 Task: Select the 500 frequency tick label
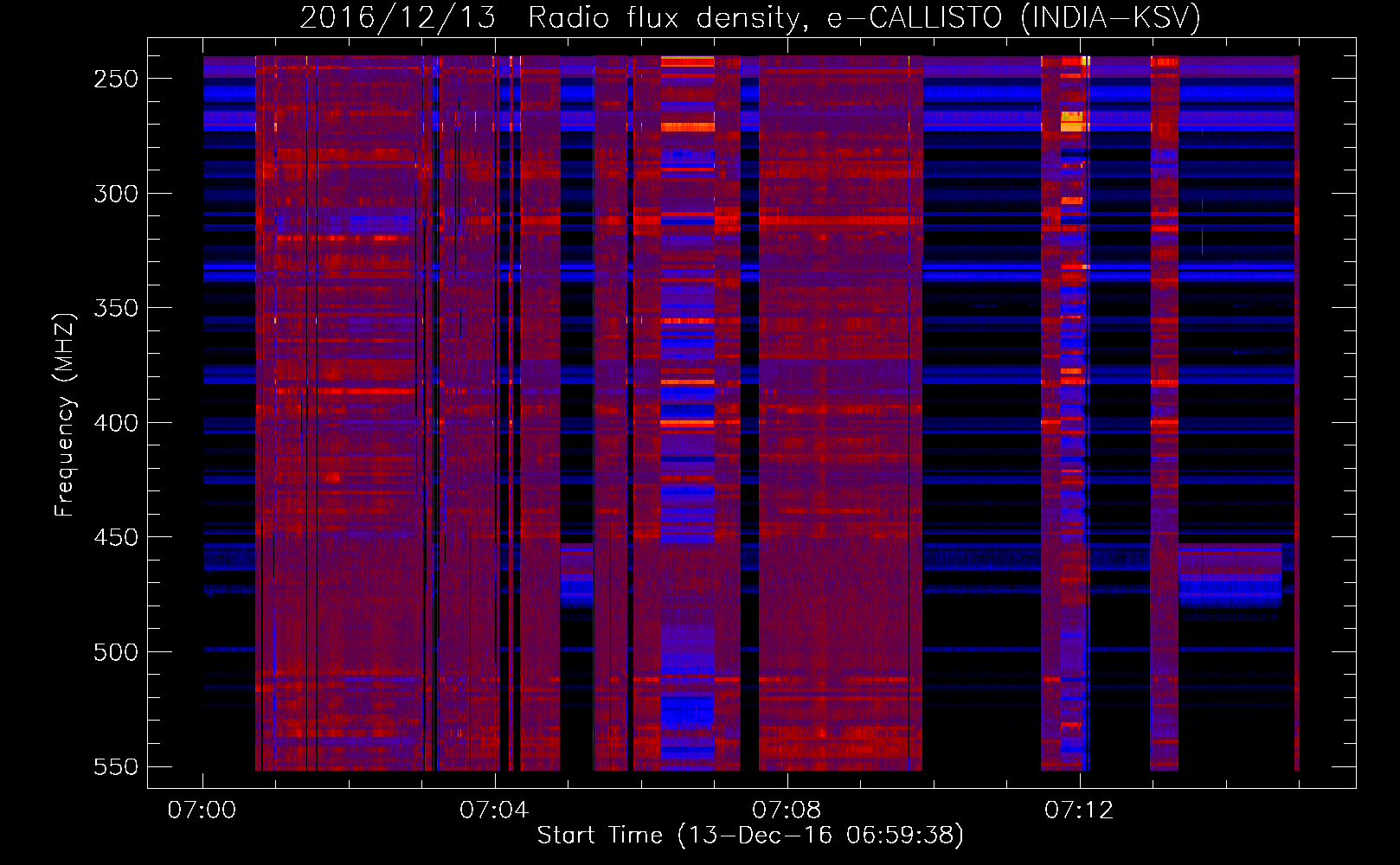click(116, 652)
